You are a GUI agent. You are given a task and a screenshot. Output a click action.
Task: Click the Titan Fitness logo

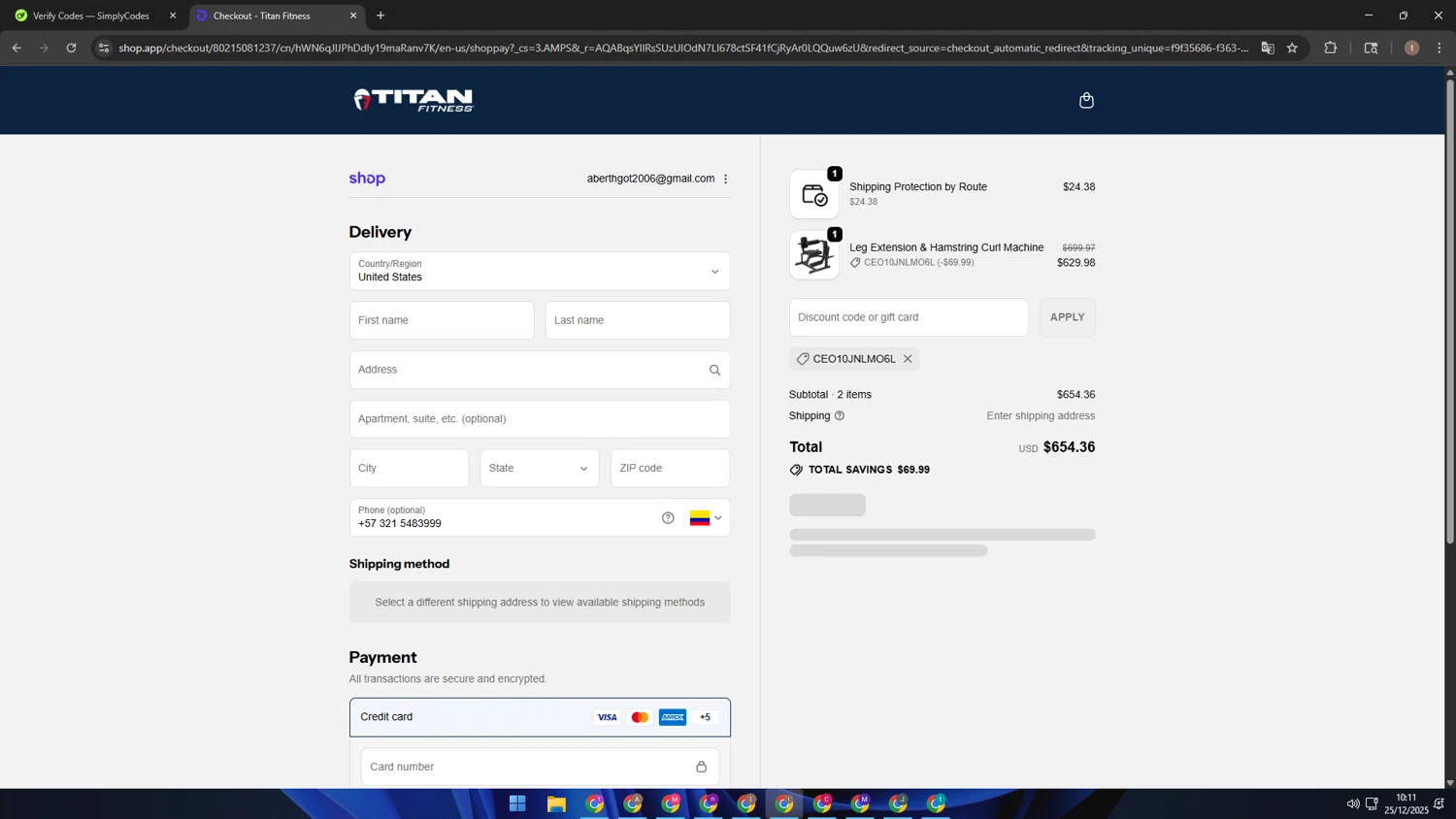(414, 100)
